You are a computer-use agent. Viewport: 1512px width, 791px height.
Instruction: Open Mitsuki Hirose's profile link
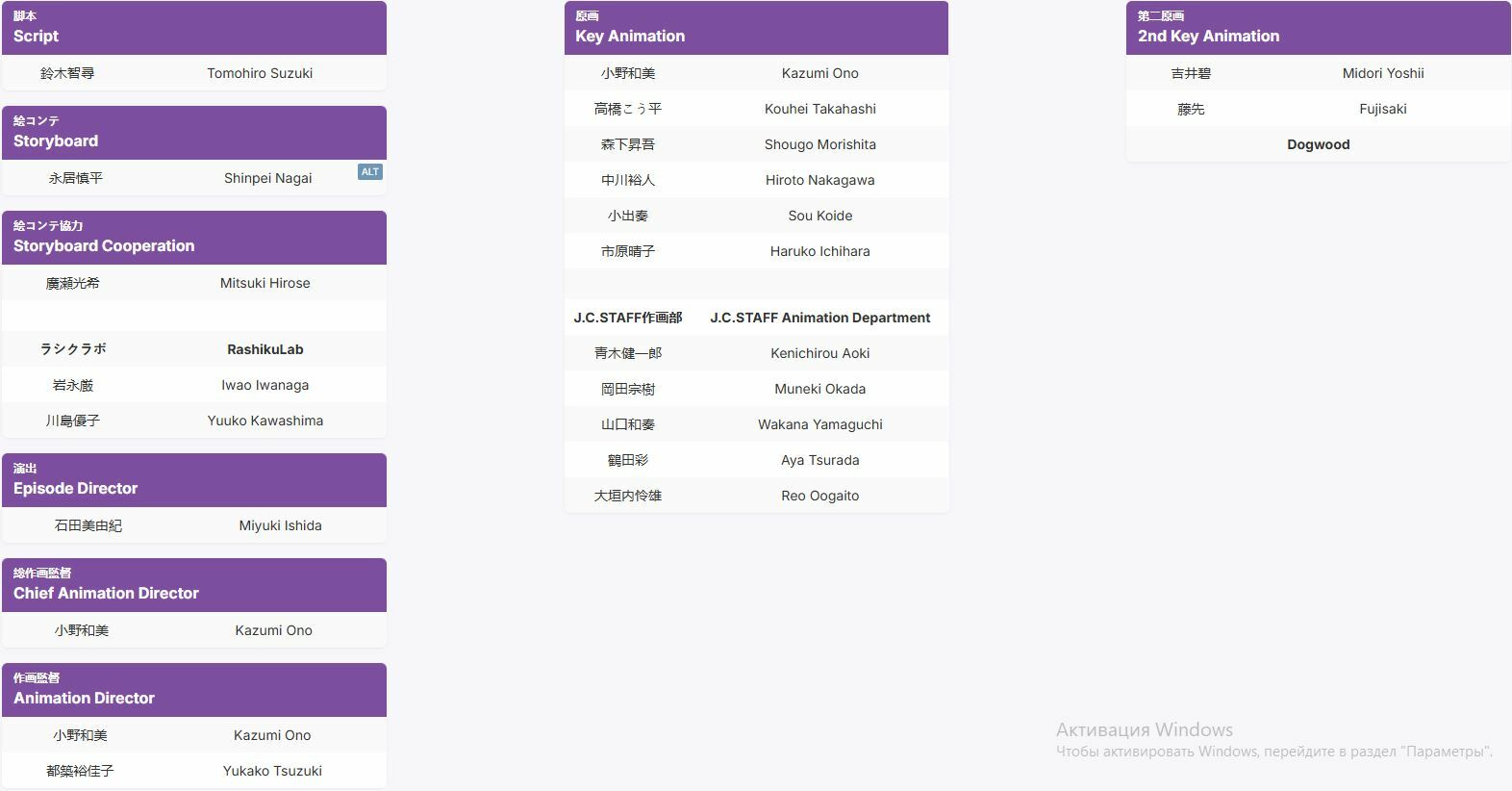tap(265, 283)
